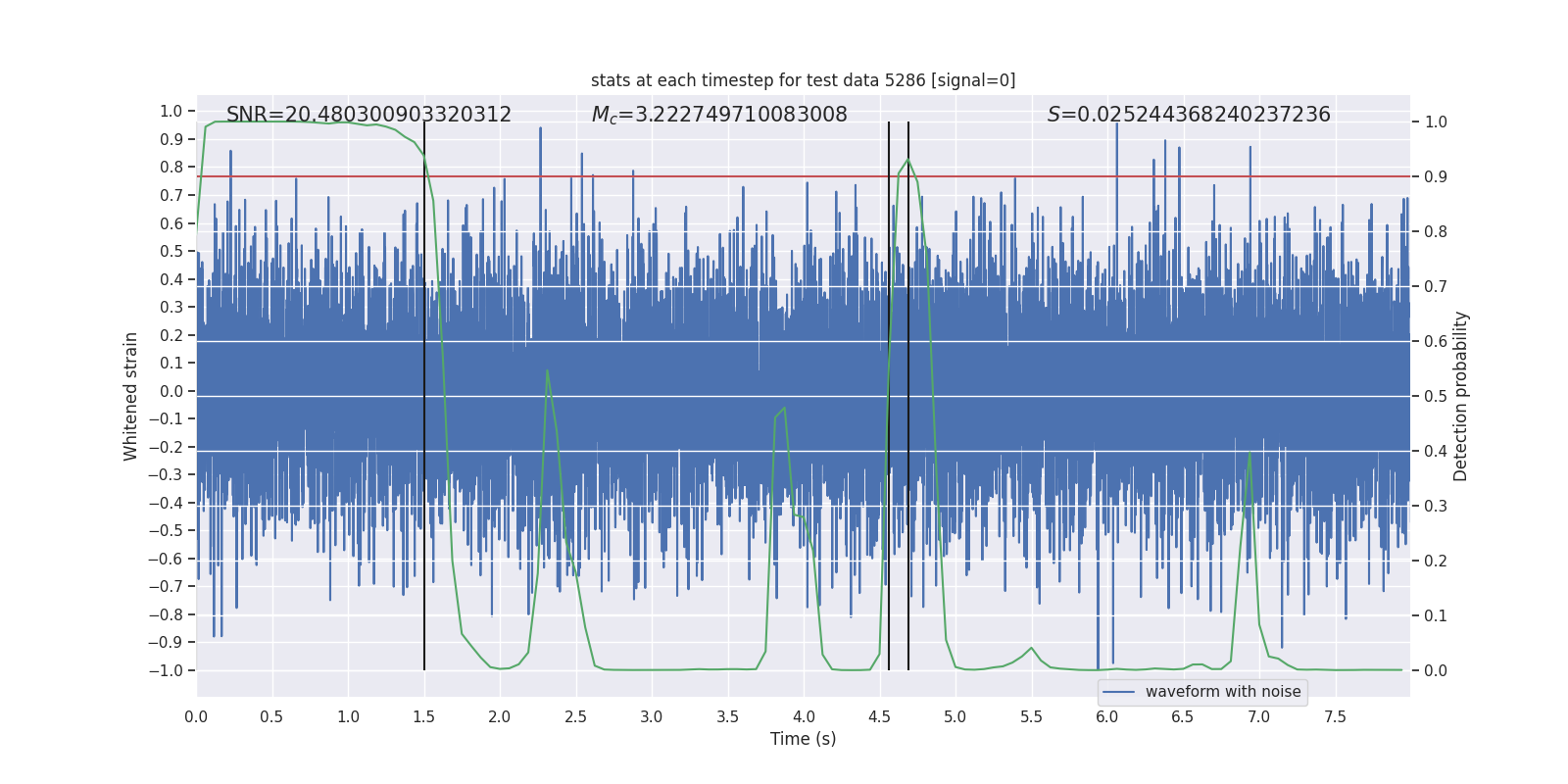Click the x-axis tick label 0.0
This screenshot has height=784, width=1568.
(196, 716)
